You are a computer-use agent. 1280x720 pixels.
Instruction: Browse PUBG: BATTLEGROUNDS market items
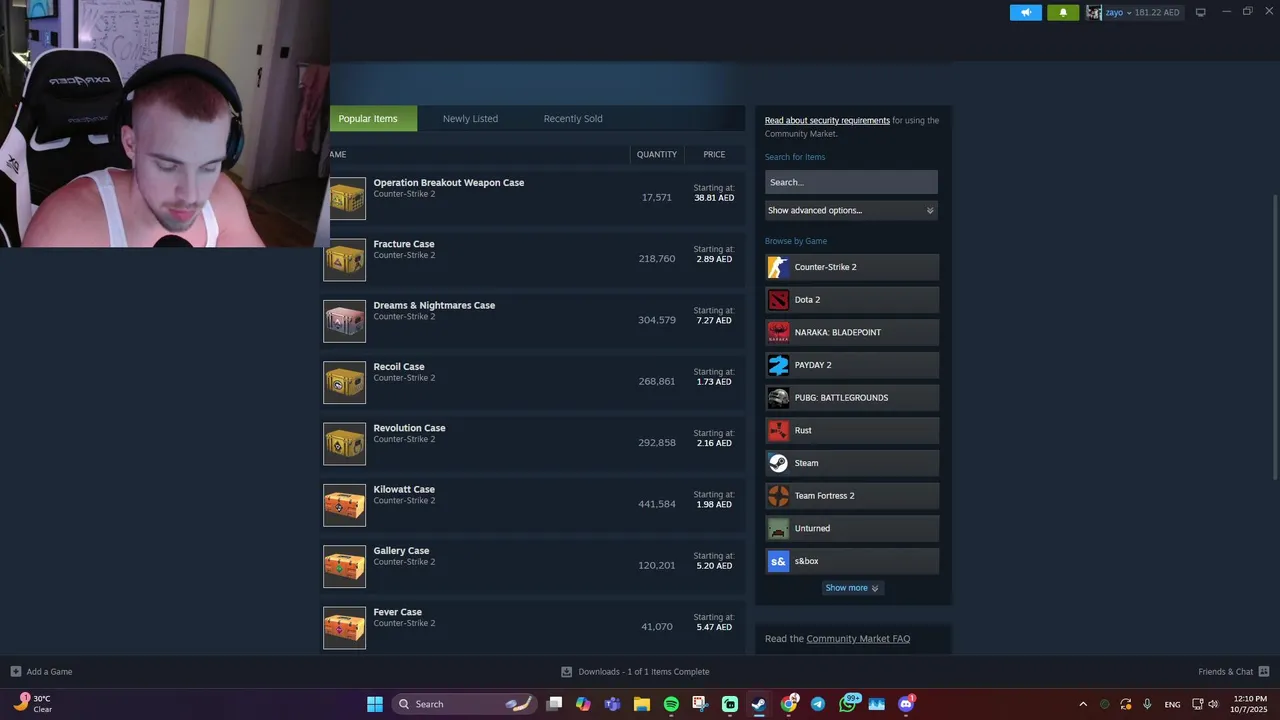coord(852,398)
